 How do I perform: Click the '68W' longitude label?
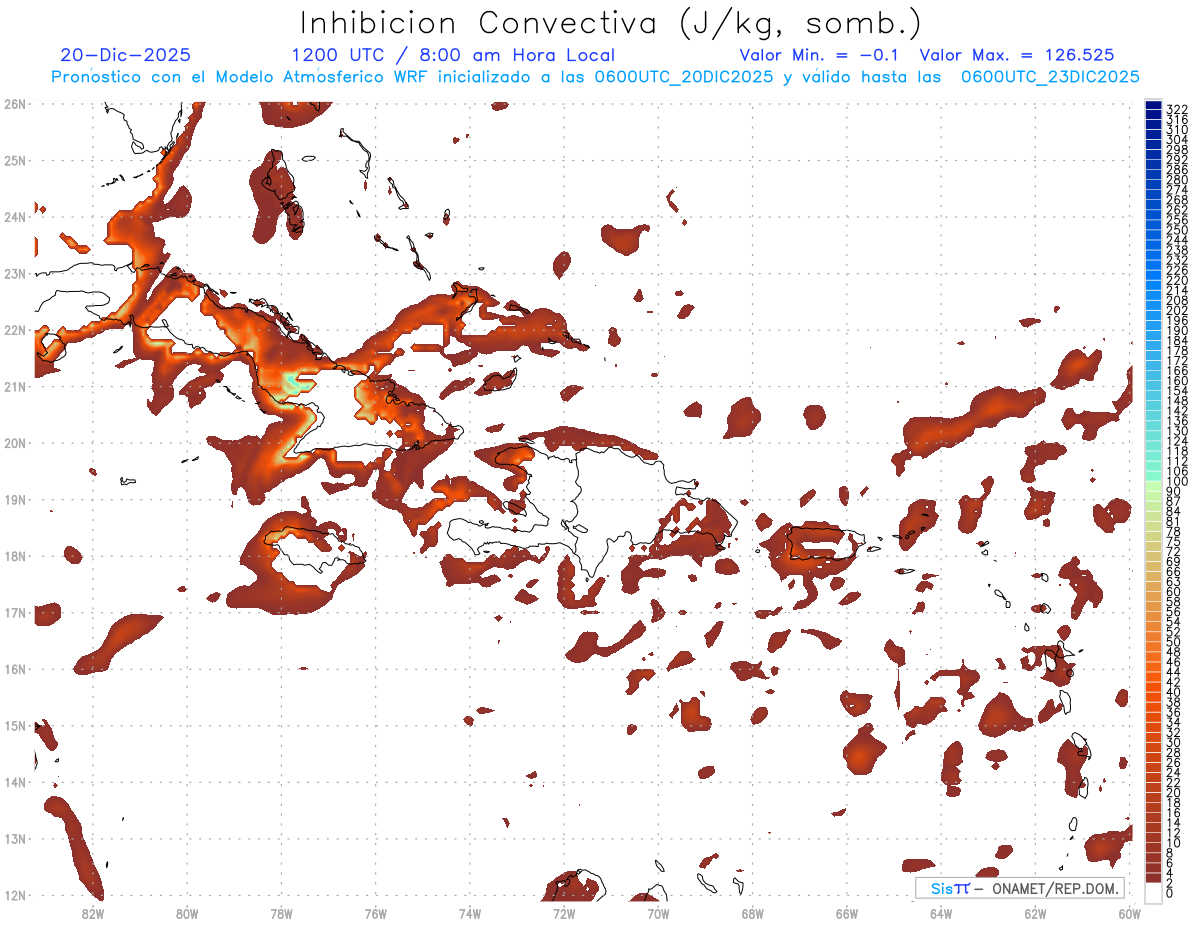point(753,913)
